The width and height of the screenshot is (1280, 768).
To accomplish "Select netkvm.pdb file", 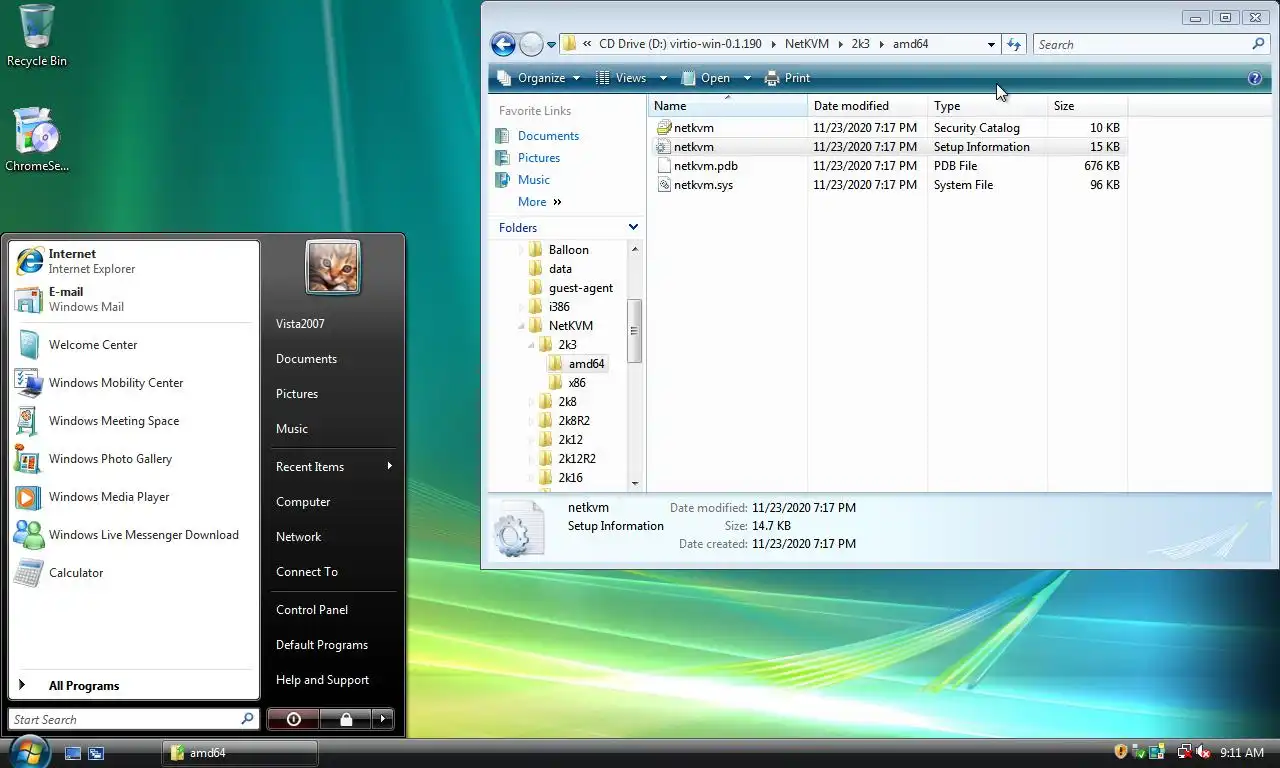I will (x=705, y=166).
